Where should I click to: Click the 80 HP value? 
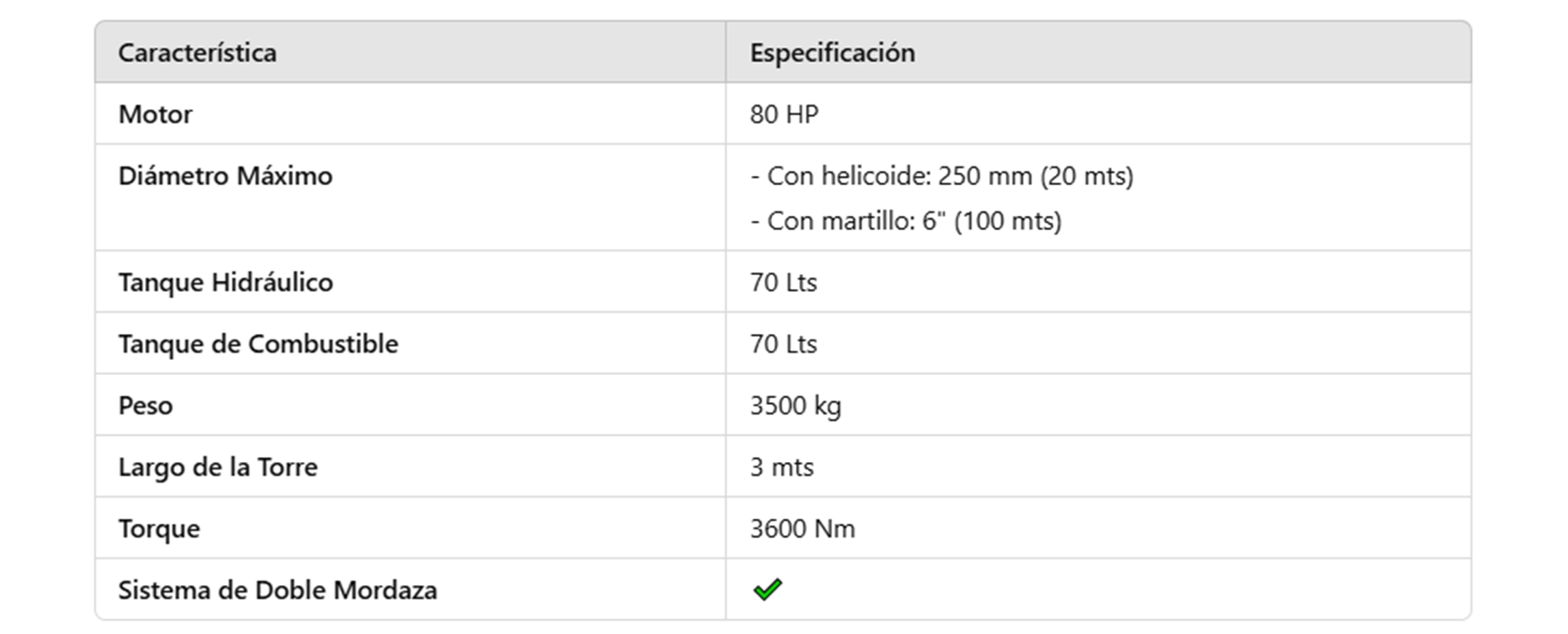(784, 114)
